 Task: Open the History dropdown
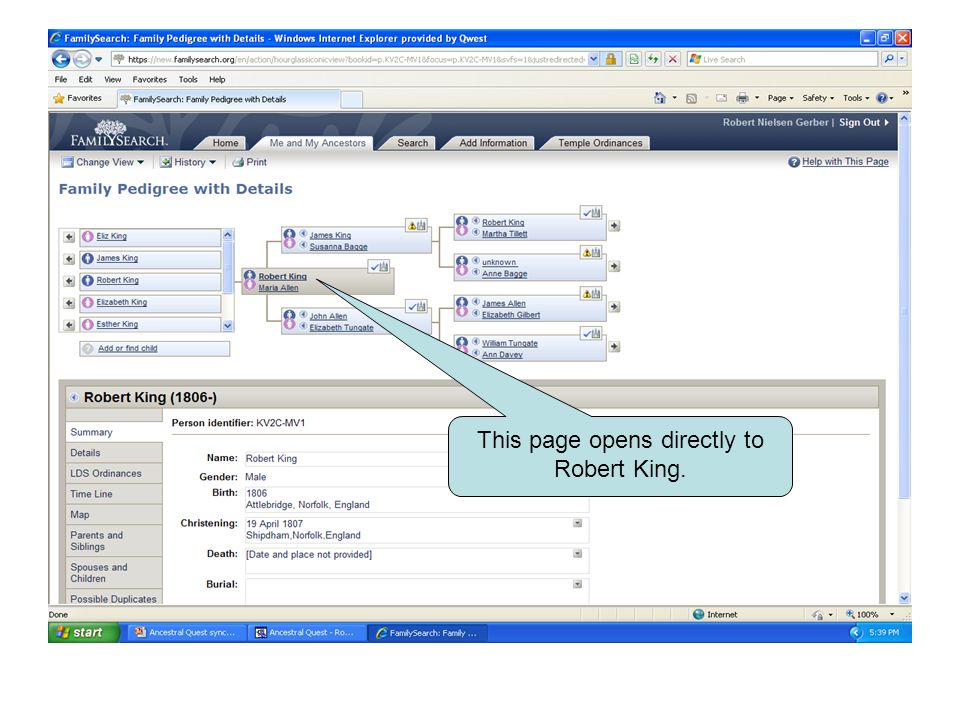point(189,162)
